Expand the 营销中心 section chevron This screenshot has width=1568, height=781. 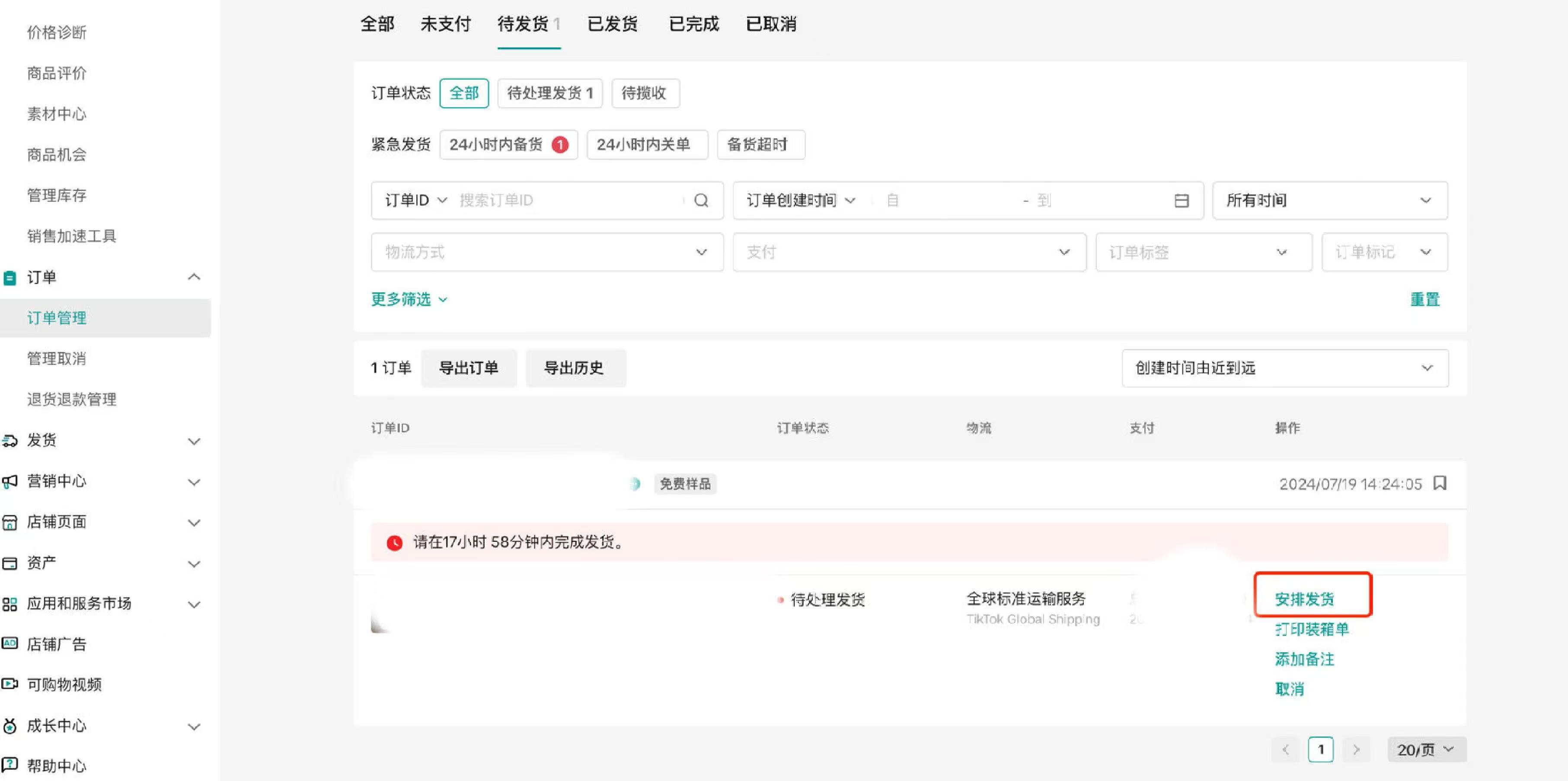point(194,482)
